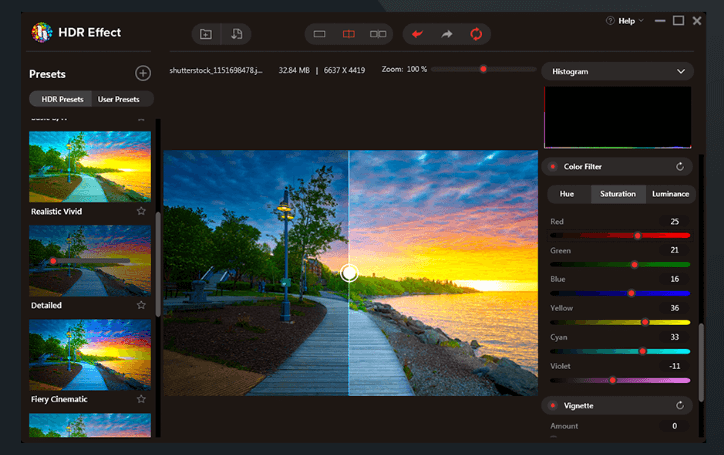Undo the last adjustment
Image resolution: width=724 pixels, height=455 pixels.
tap(417, 34)
